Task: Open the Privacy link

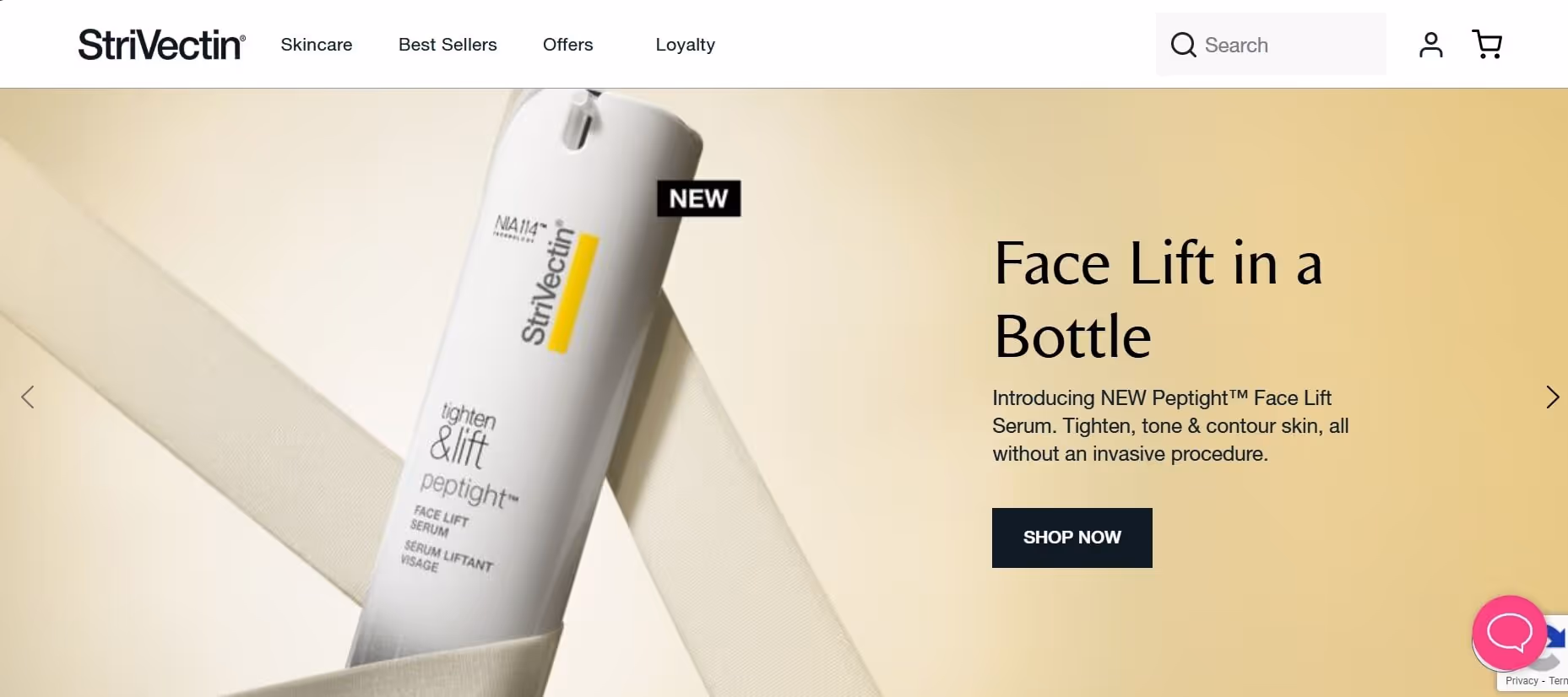Action: (x=1522, y=681)
